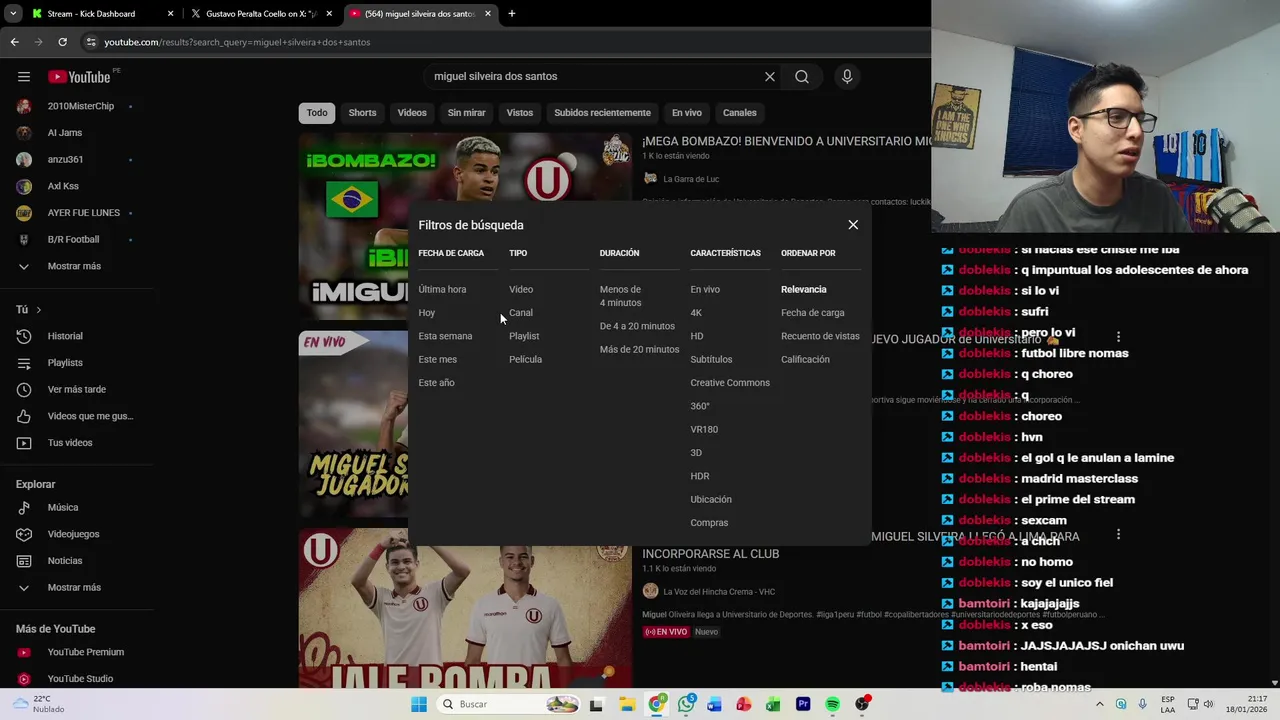1280x720 pixels.
Task: Open Ver más tarde in sidebar
Action: (76, 389)
